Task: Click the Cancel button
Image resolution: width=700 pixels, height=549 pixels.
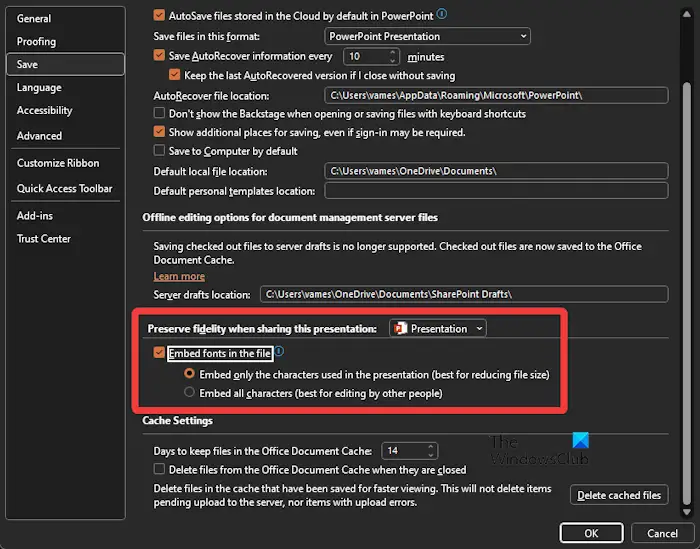Action: pyautogui.click(x=662, y=533)
